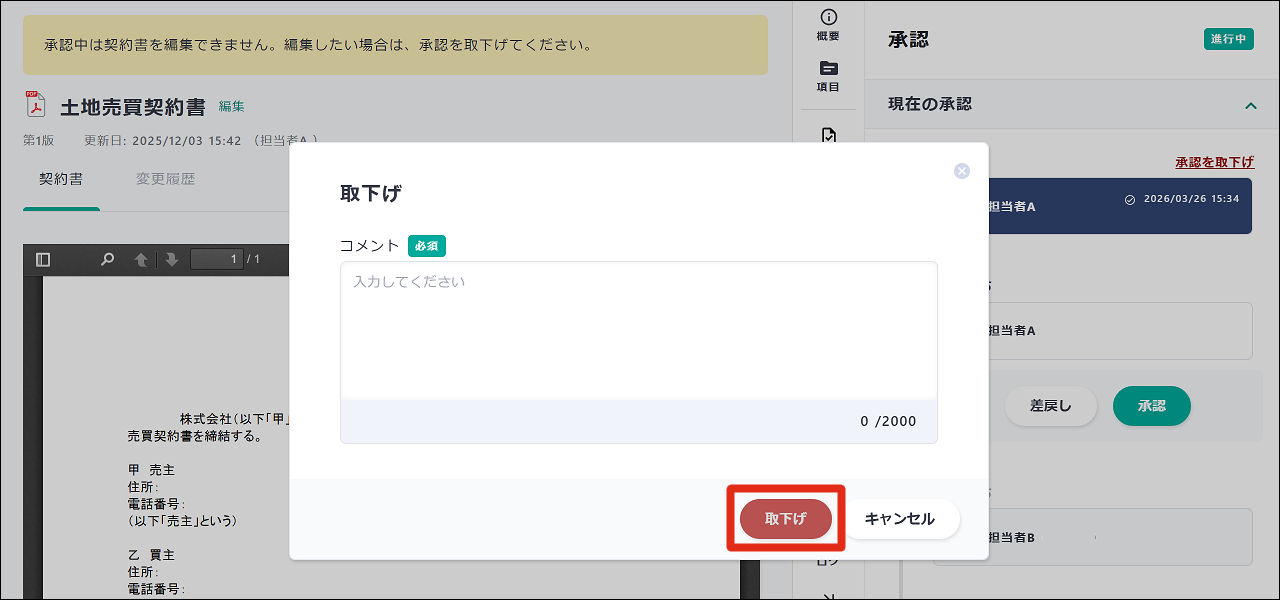Click the PDF search magnifier icon
The width and height of the screenshot is (1280, 600).
[107, 260]
